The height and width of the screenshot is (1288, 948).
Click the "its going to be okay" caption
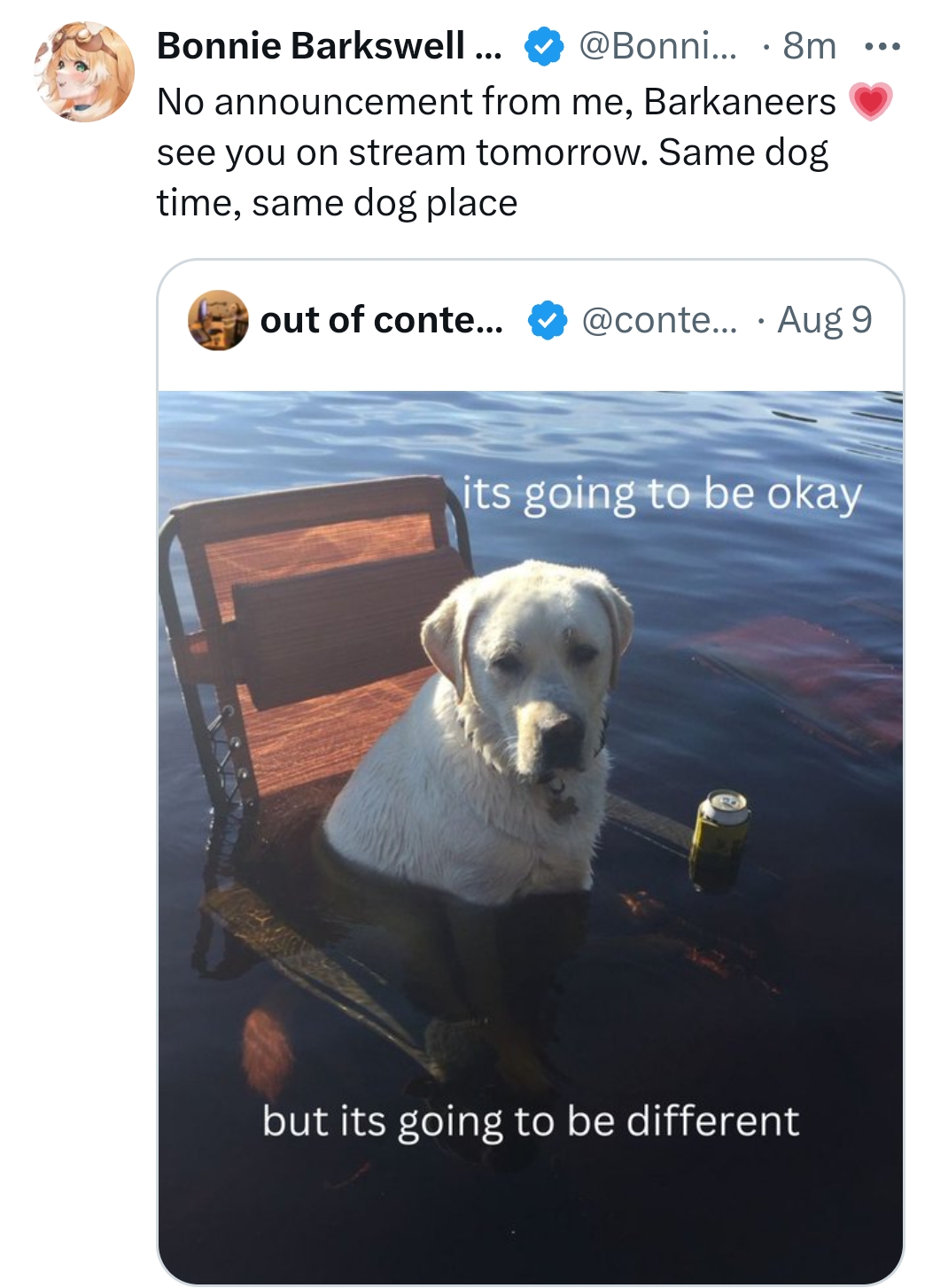point(661,495)
